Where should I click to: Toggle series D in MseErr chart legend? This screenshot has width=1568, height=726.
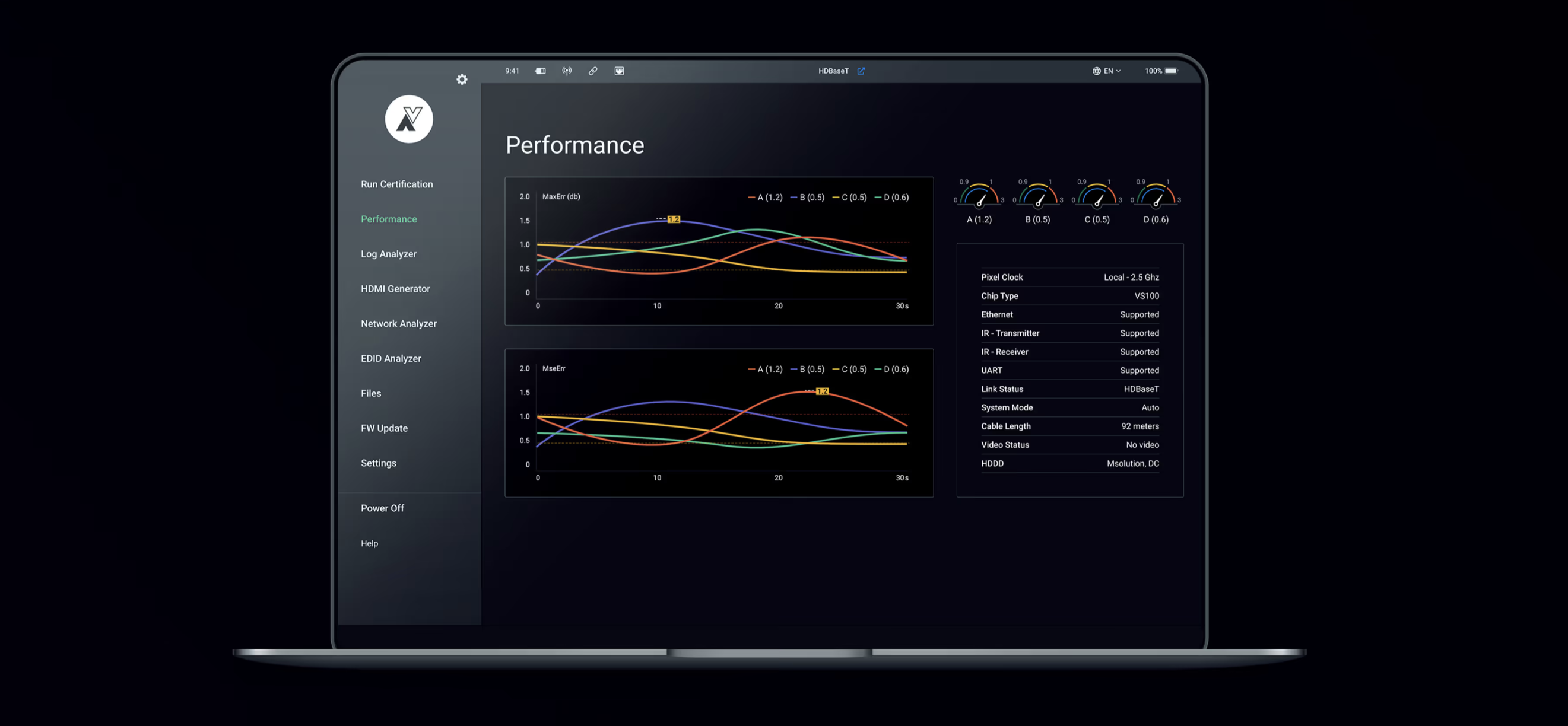(892, 369)
